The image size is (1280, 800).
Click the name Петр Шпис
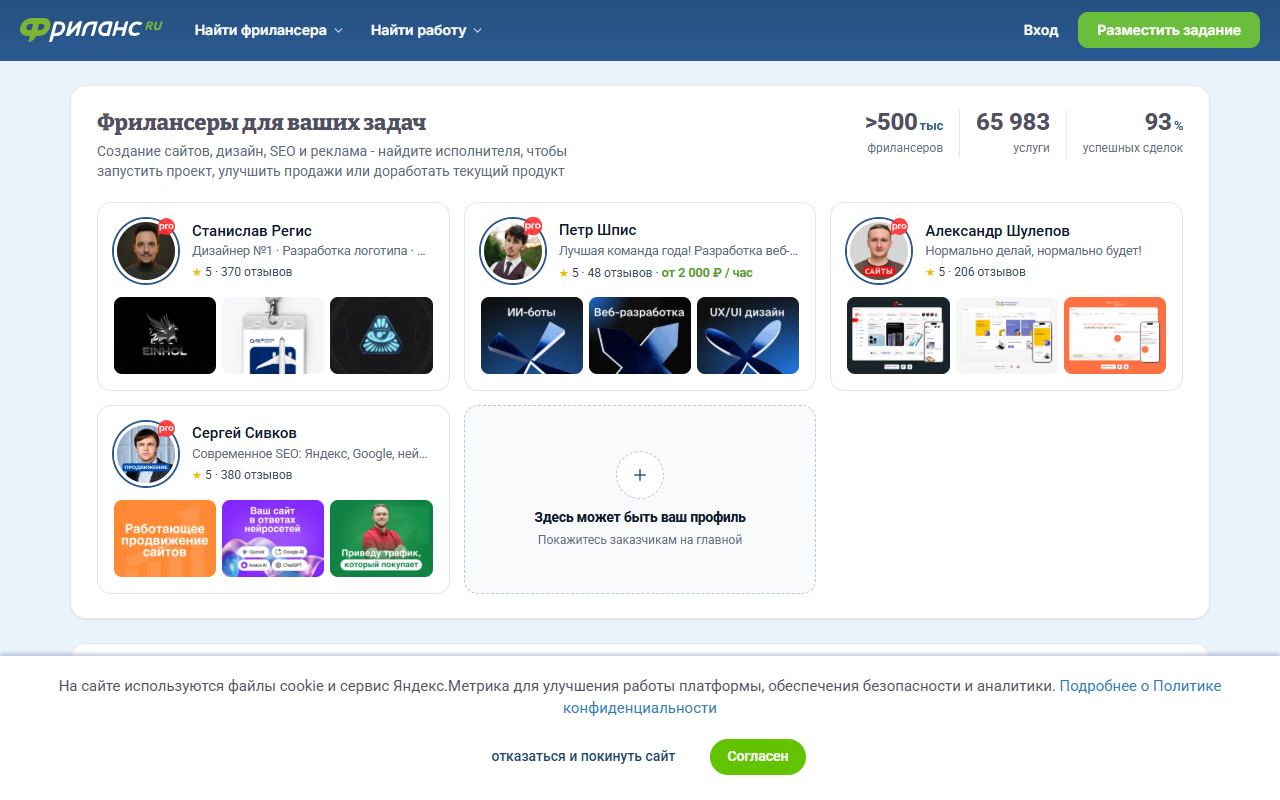pyautogui.click(x=598, y=230)
